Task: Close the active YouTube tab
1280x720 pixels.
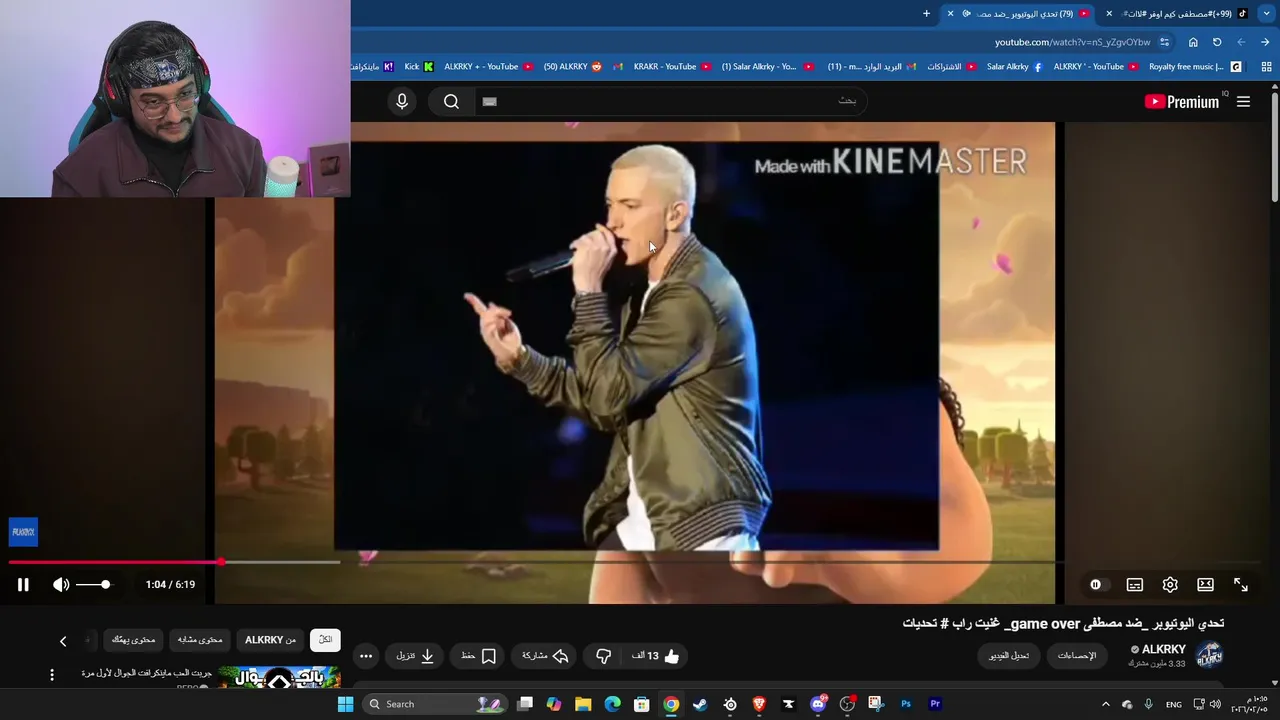Action: coord(950,14)
